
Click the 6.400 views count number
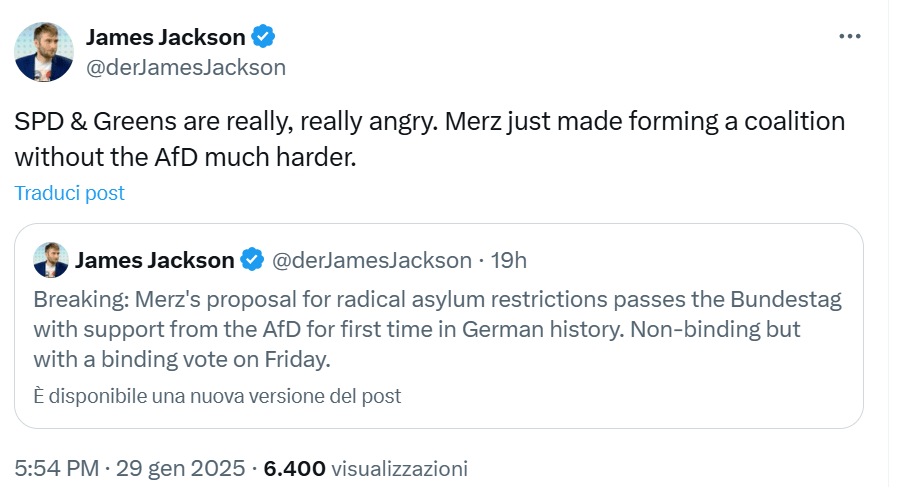(294, 467)
